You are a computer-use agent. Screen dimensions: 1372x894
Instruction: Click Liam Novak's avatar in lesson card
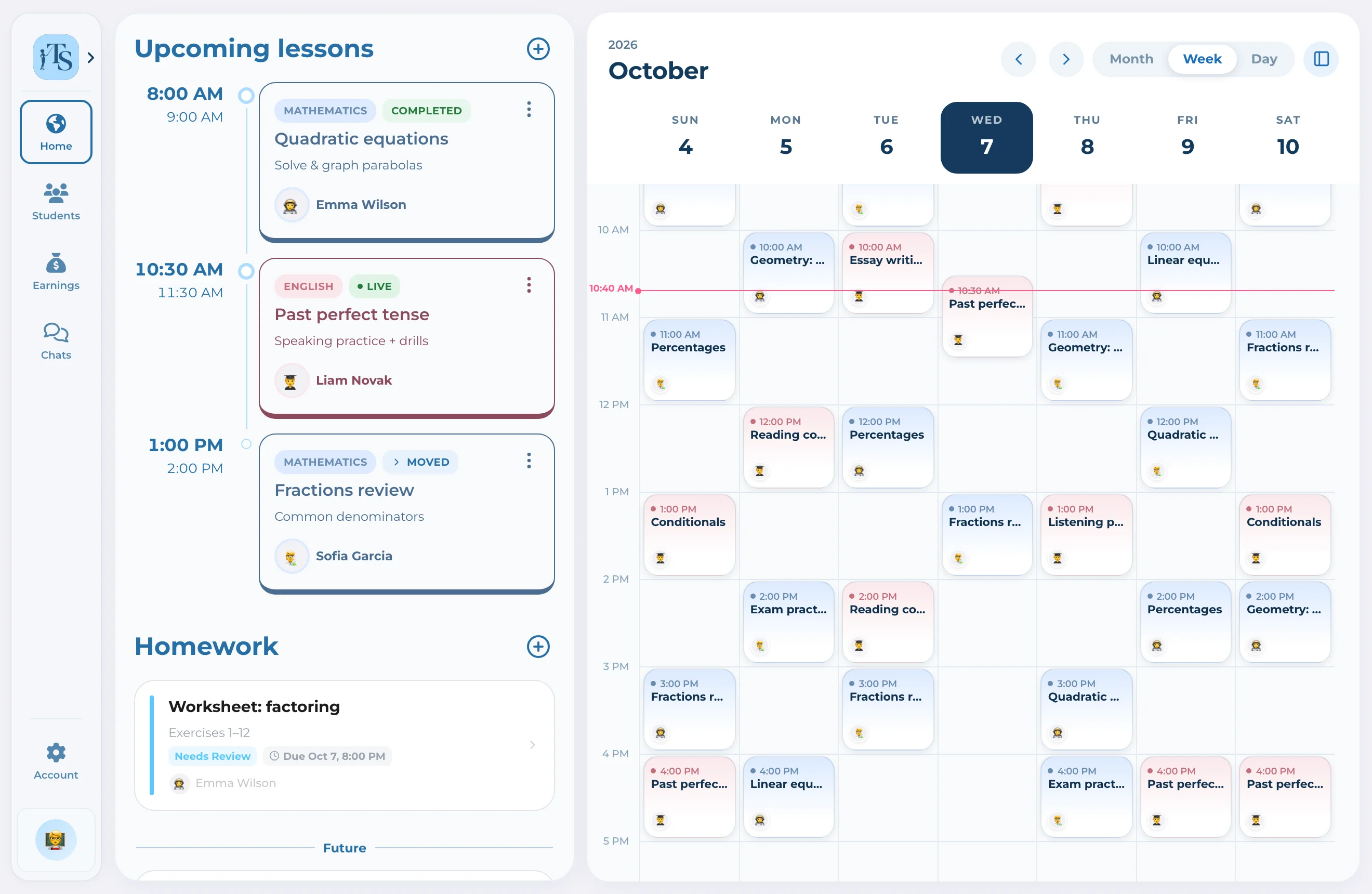291,381
